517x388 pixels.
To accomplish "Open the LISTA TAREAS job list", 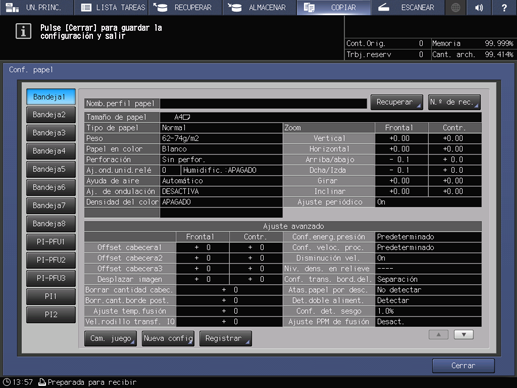I will 112,7.
